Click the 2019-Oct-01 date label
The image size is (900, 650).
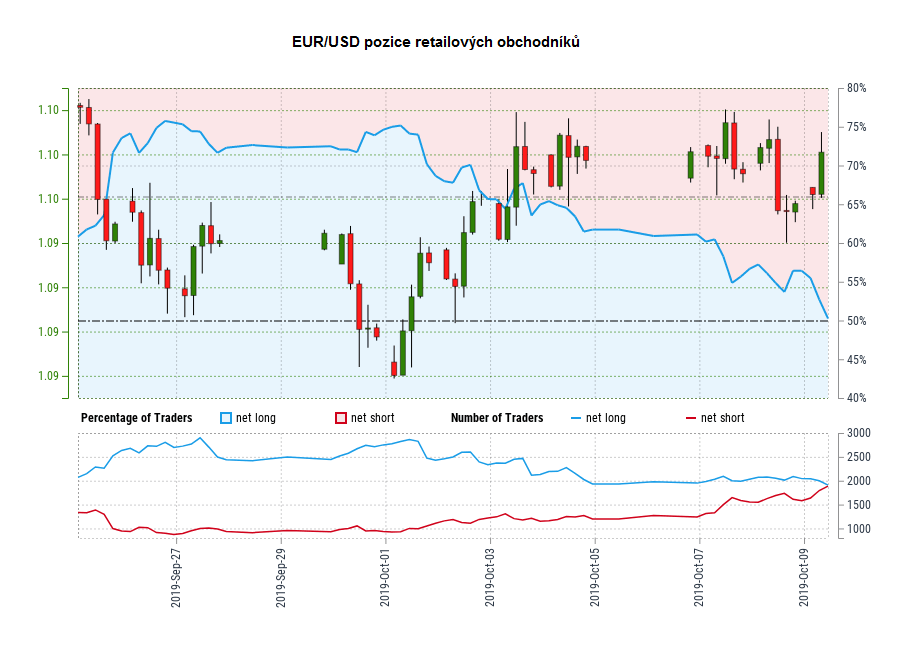click(x=385, y=578)
